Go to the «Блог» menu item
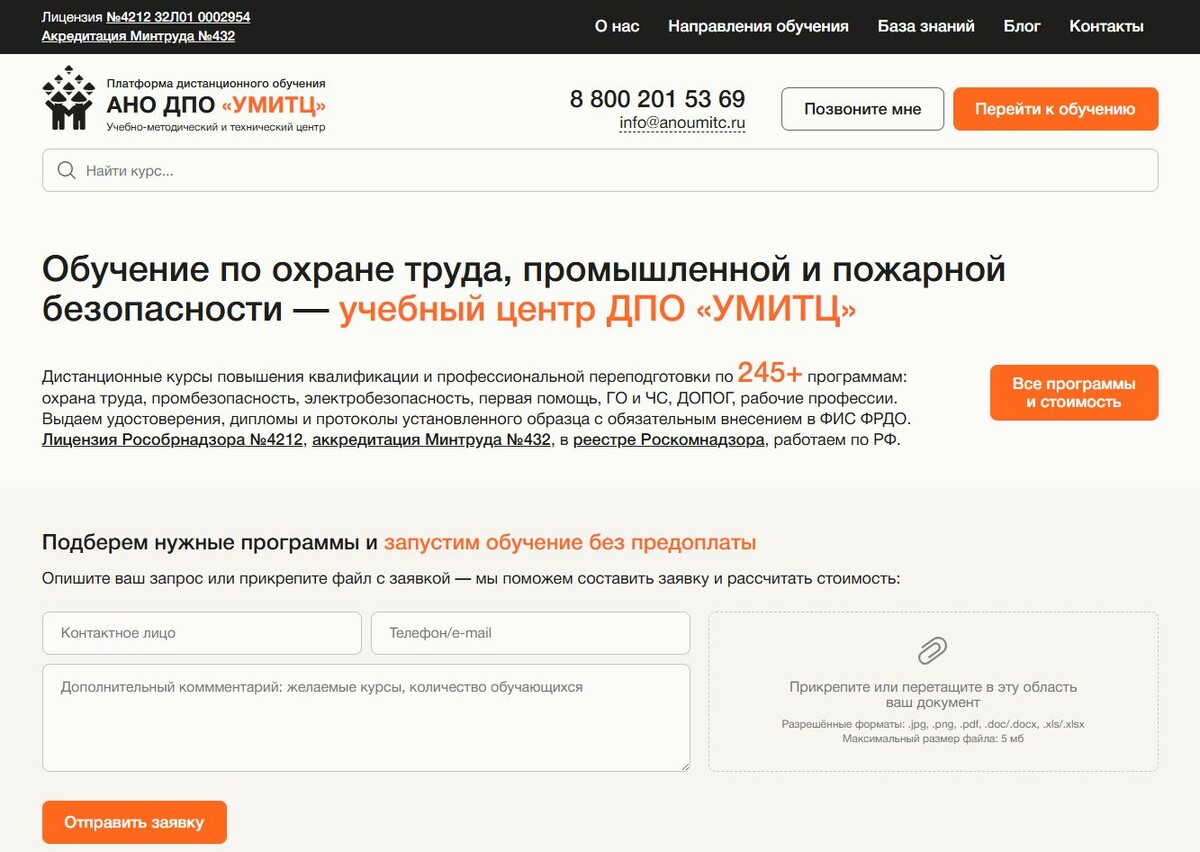The image size is (1200, 852). (x=1022, y=26)
